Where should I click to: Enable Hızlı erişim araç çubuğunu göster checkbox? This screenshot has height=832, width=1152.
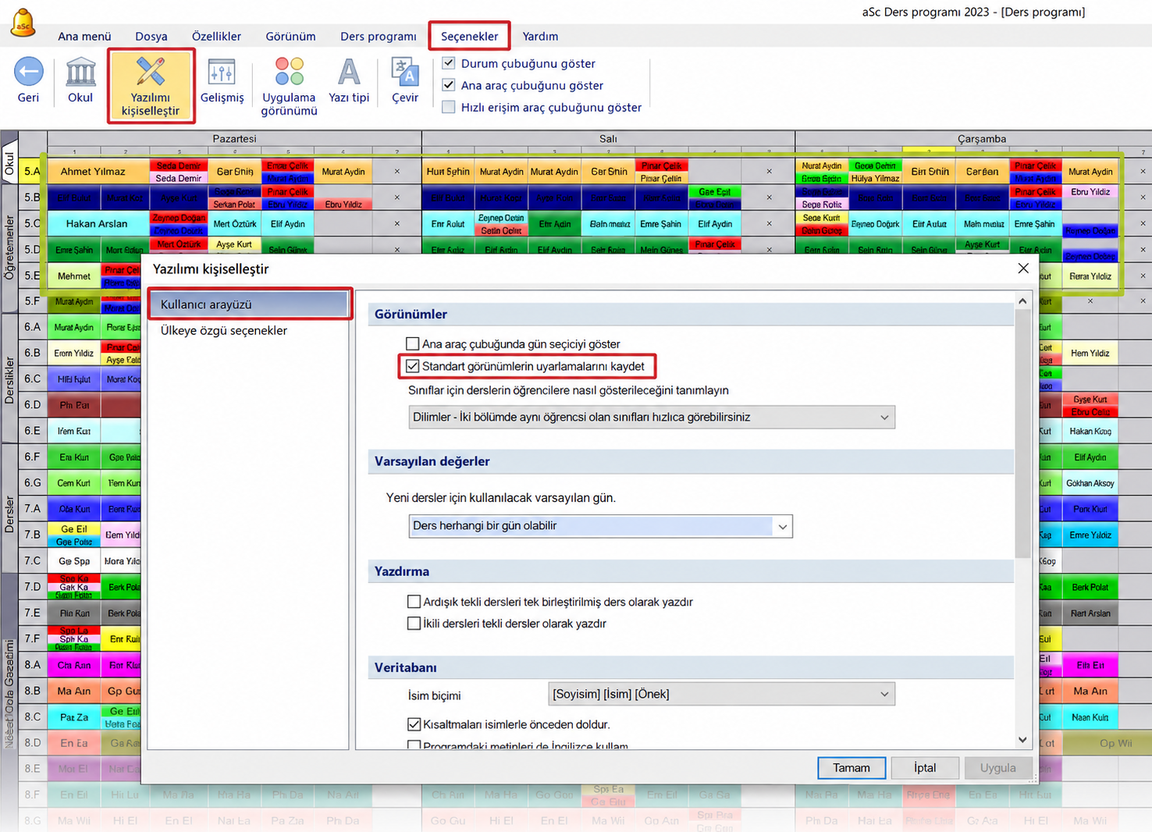[449, 107]
